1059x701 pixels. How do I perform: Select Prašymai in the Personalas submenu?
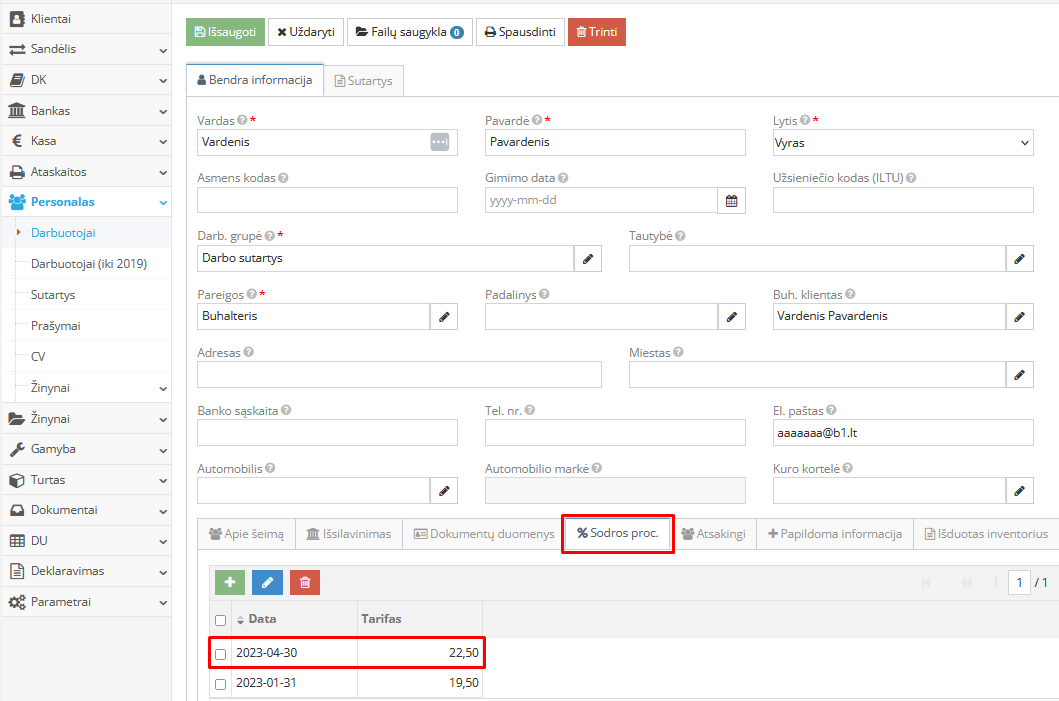[56, 326]
